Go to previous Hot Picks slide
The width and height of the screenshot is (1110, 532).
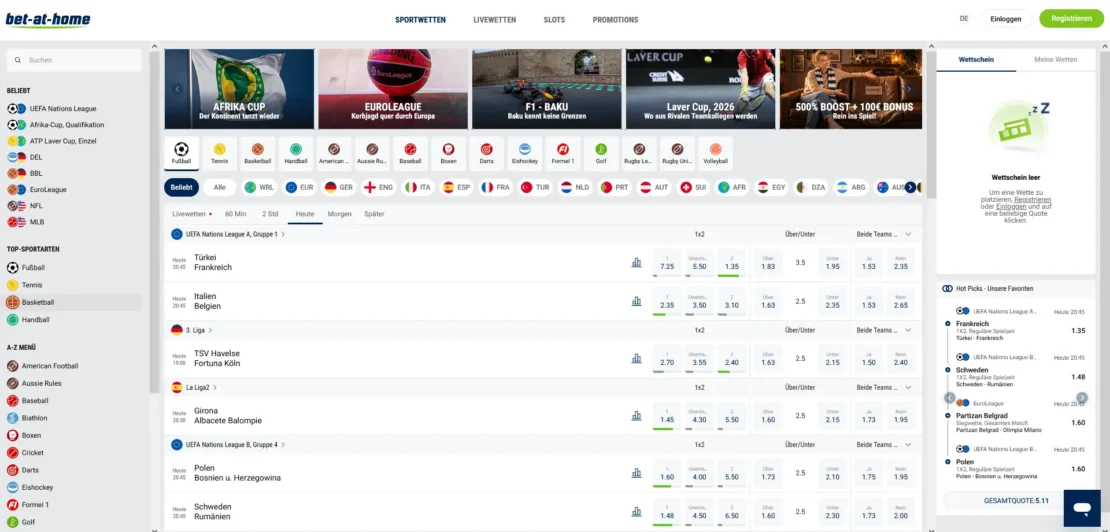click(950, 398)
